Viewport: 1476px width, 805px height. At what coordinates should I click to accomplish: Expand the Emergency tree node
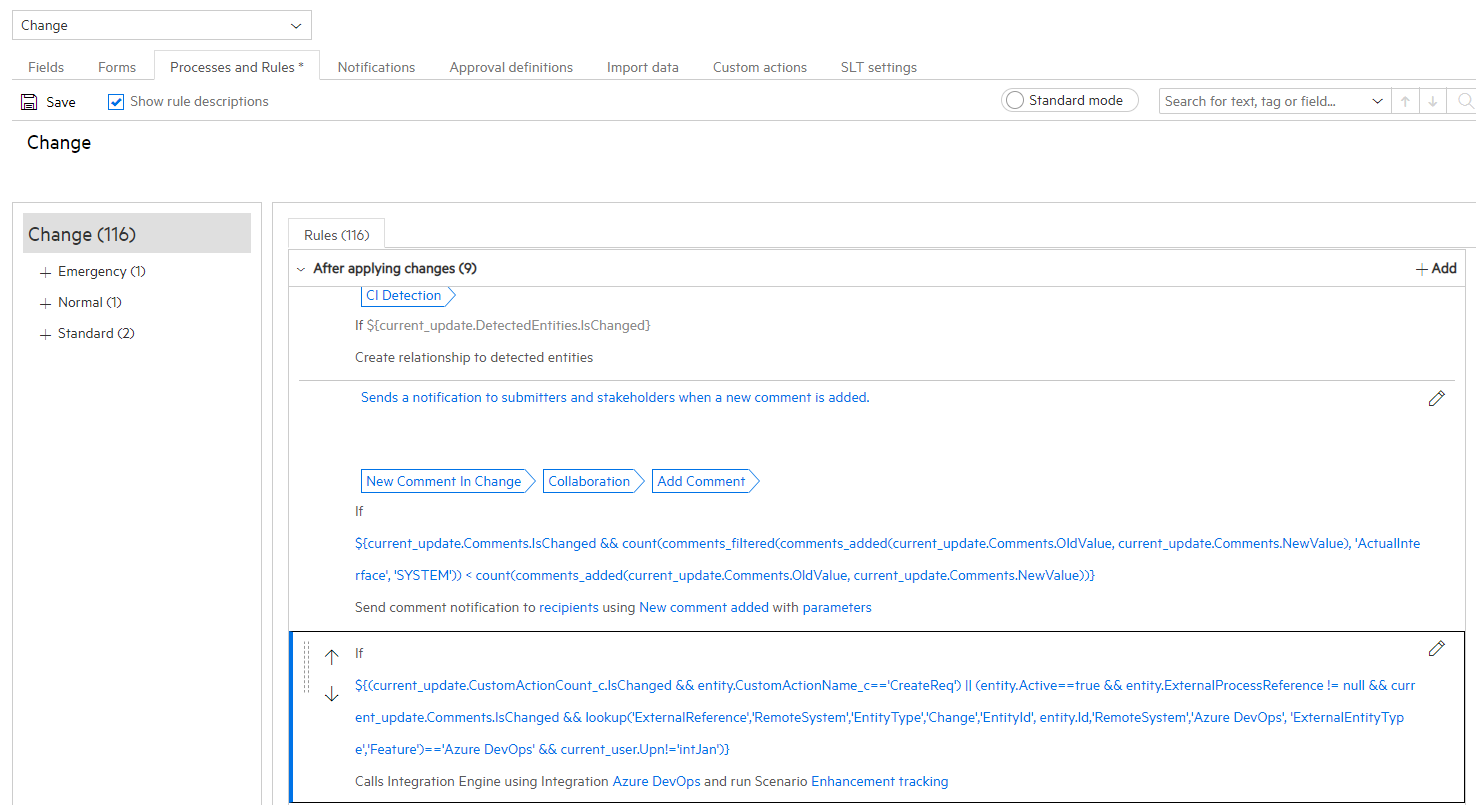(44, 271)
